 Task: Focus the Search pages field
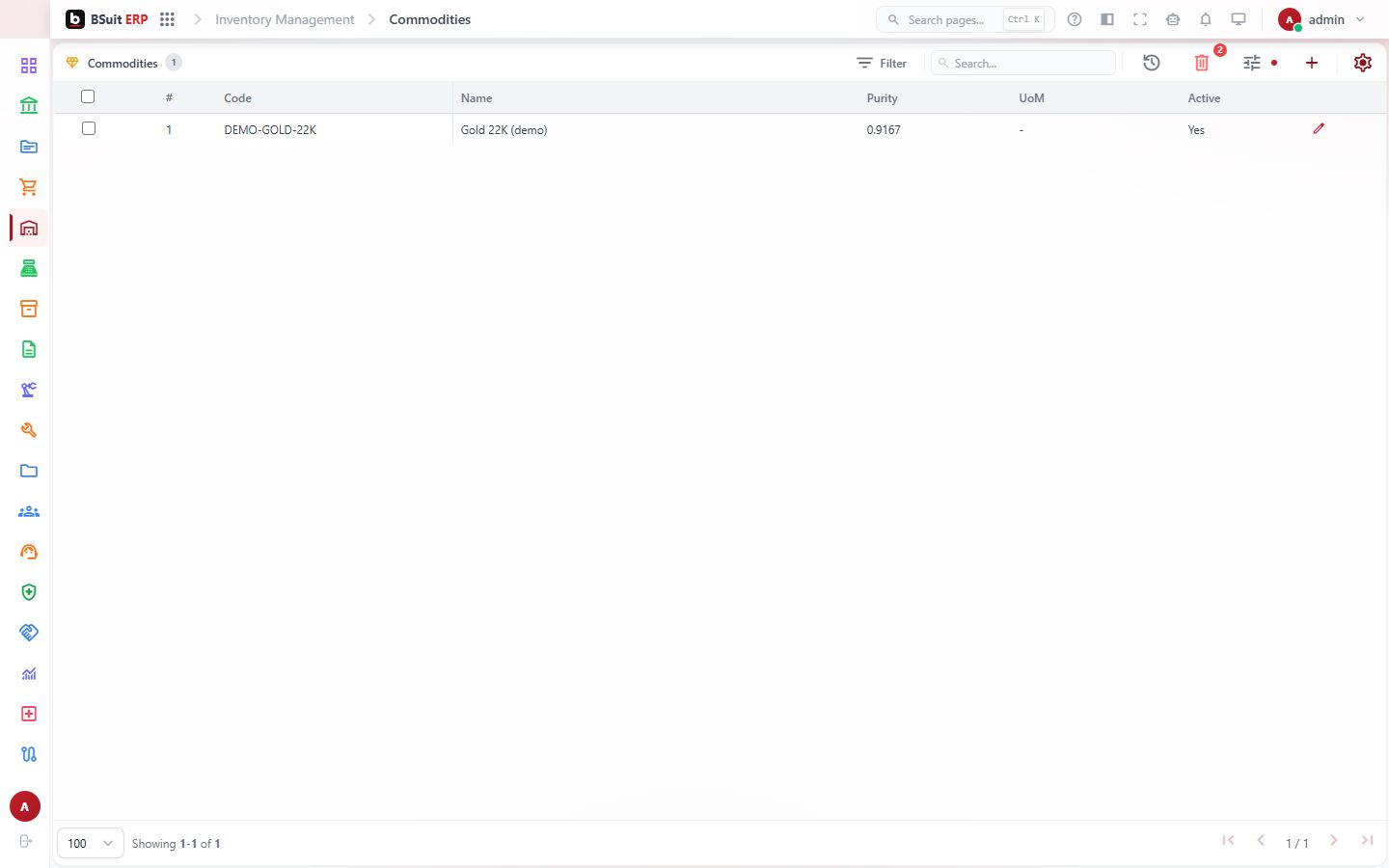click(966, 19)
